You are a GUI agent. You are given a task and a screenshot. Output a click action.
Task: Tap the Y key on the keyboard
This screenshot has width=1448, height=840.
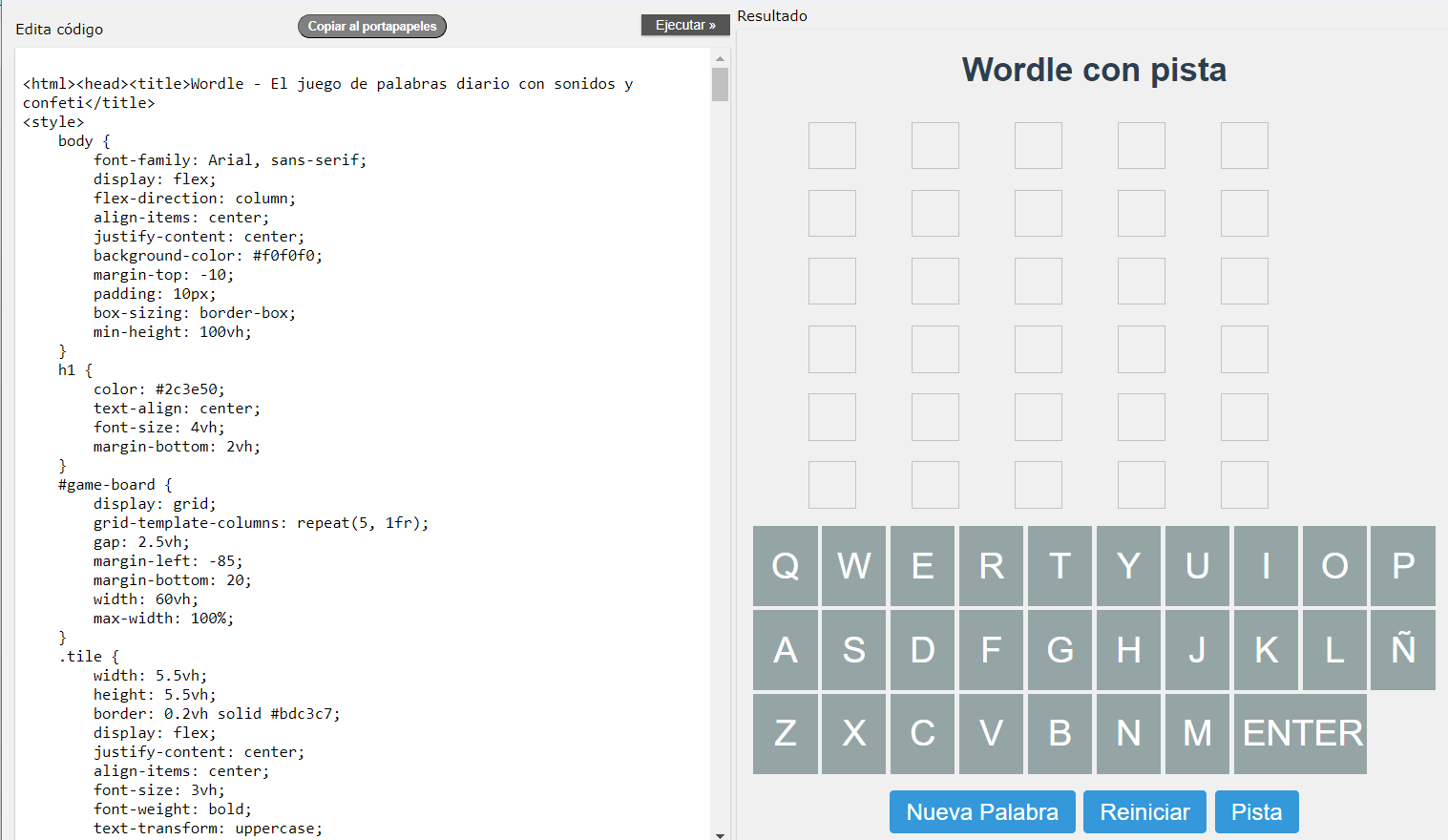point(1129,566)
